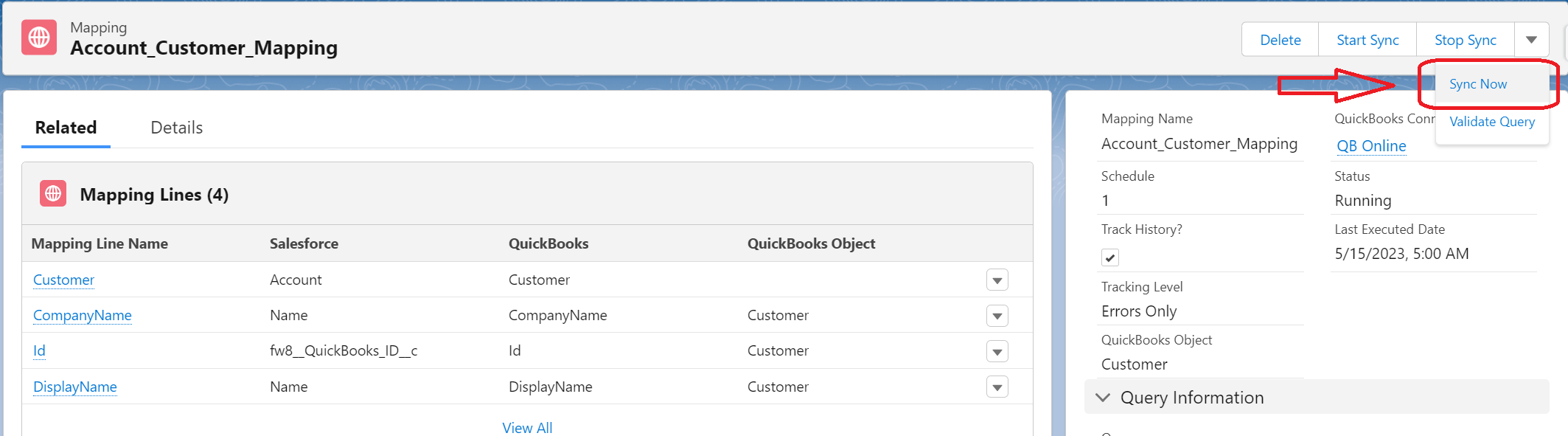Click View All mapping lines link
The width and height of the screenshot is (1568, 436).
coord(527,428)
